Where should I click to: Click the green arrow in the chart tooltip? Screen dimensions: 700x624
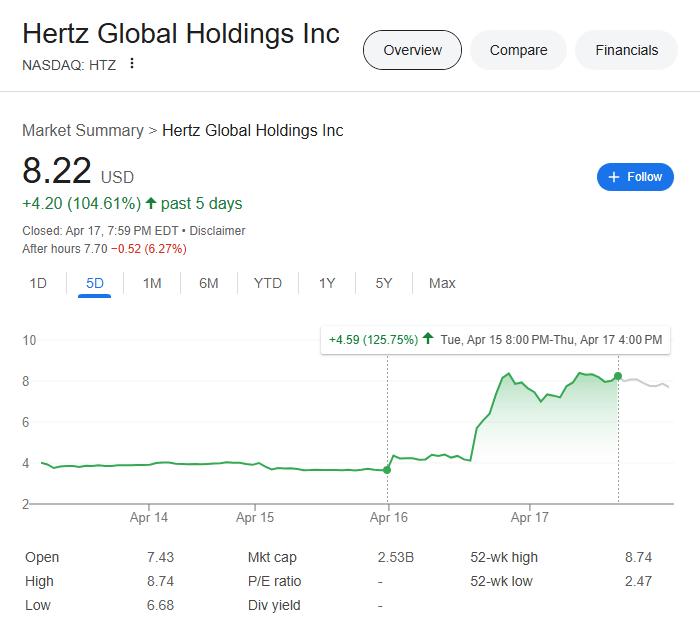428,338
